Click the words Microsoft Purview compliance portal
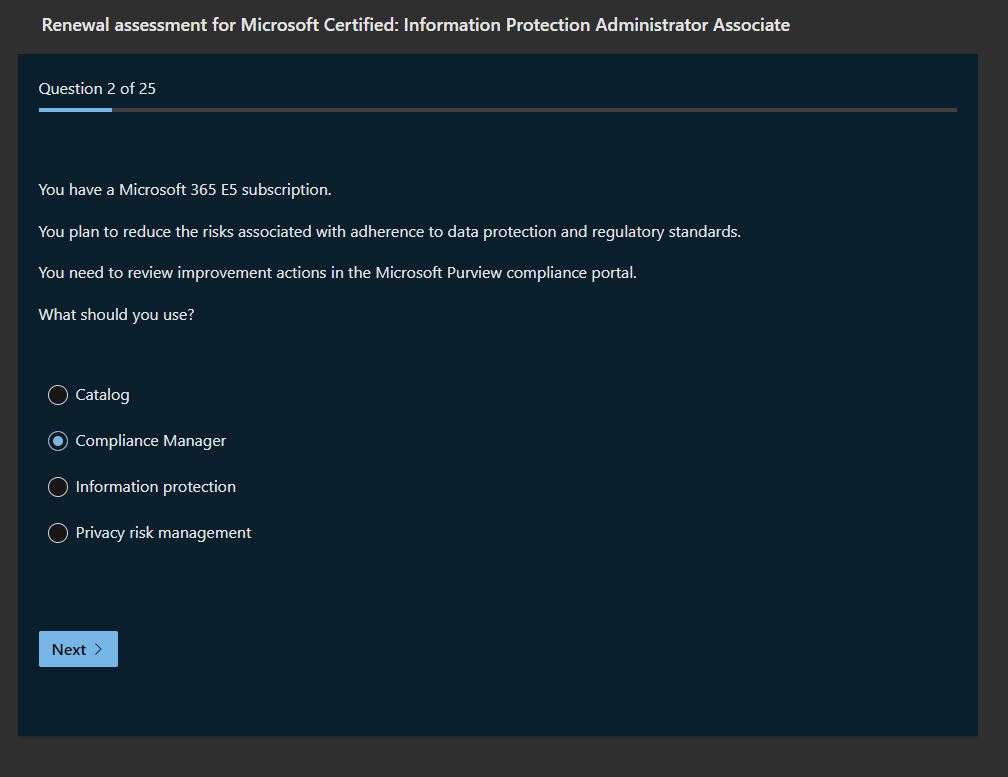This screenshot has width=1008, height=777. pos(505,273)
